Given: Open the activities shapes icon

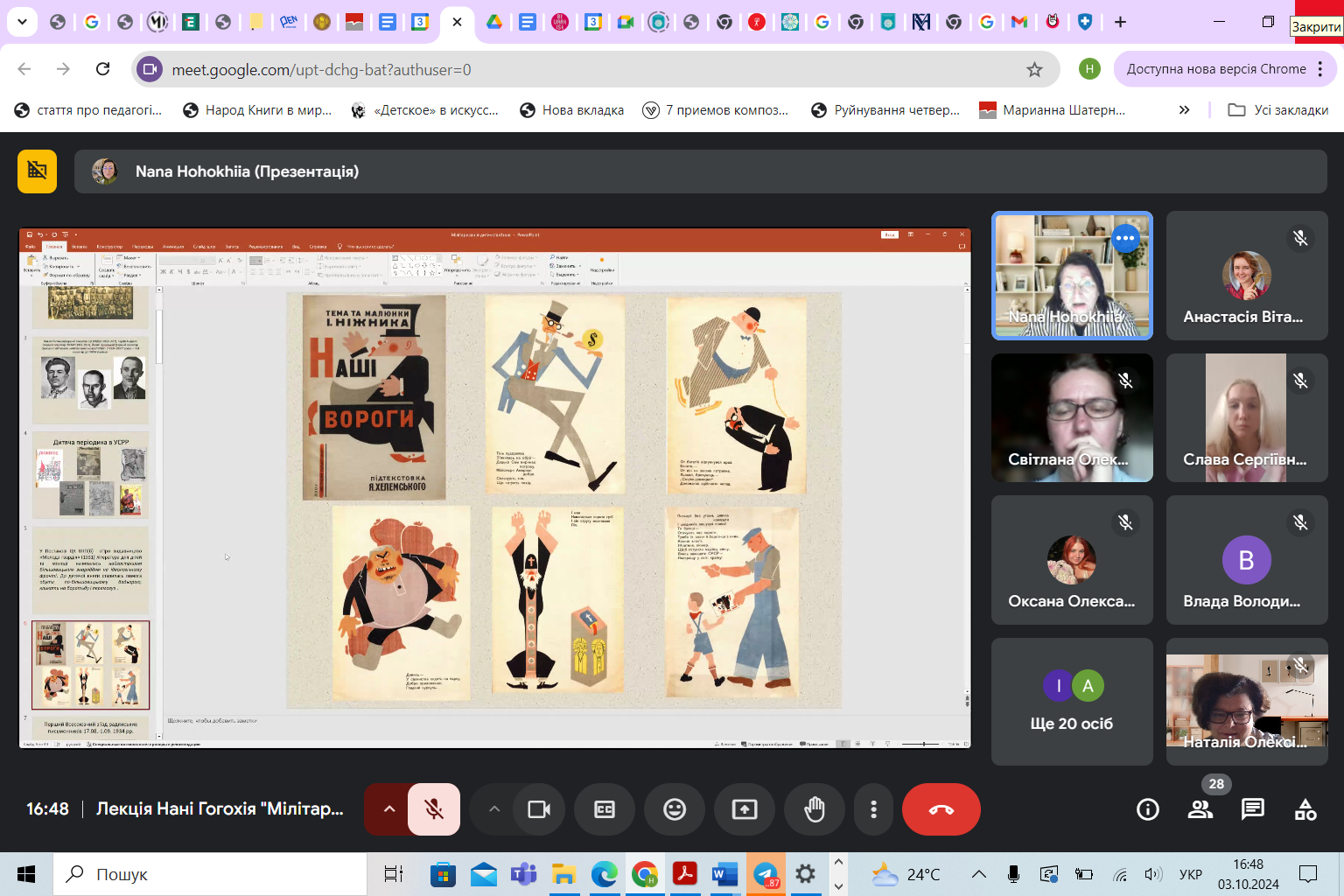Looking at the screenshot, I should point(1305,809).
